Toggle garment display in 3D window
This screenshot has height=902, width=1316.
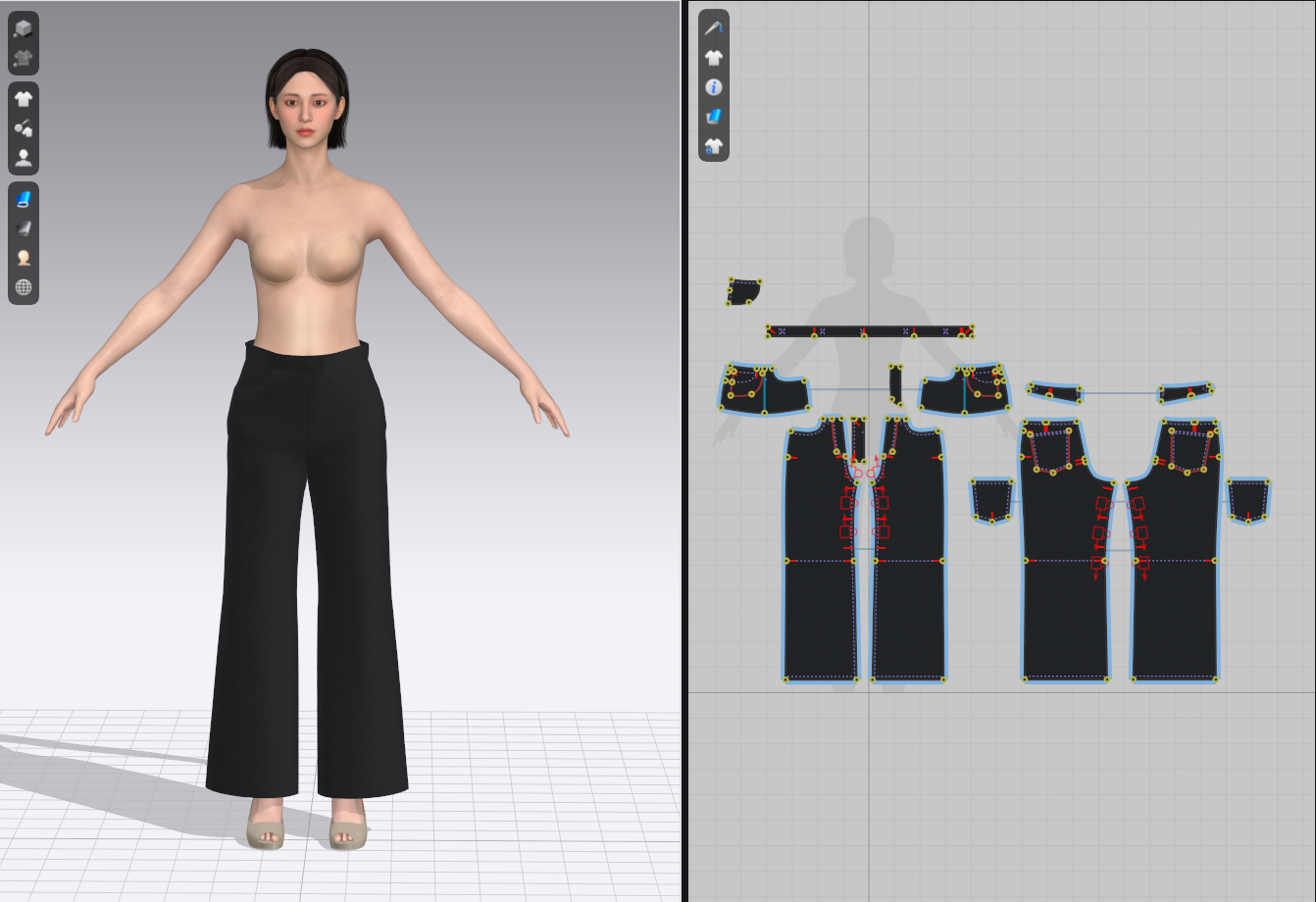pyautogui.click(x=24, y=99)
